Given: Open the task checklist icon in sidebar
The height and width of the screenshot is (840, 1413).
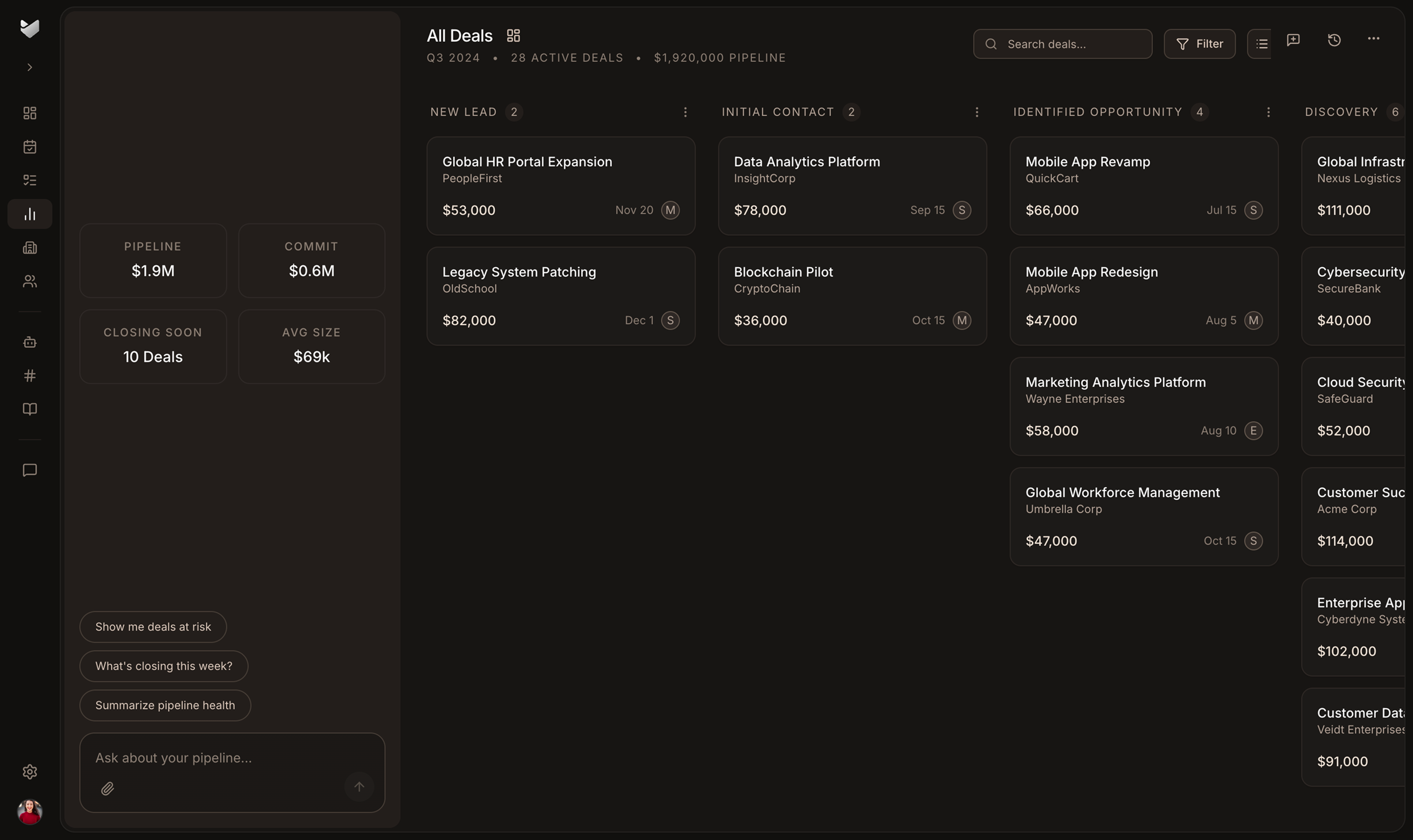Looking at the screenshot, I should [x=29, y=180].
